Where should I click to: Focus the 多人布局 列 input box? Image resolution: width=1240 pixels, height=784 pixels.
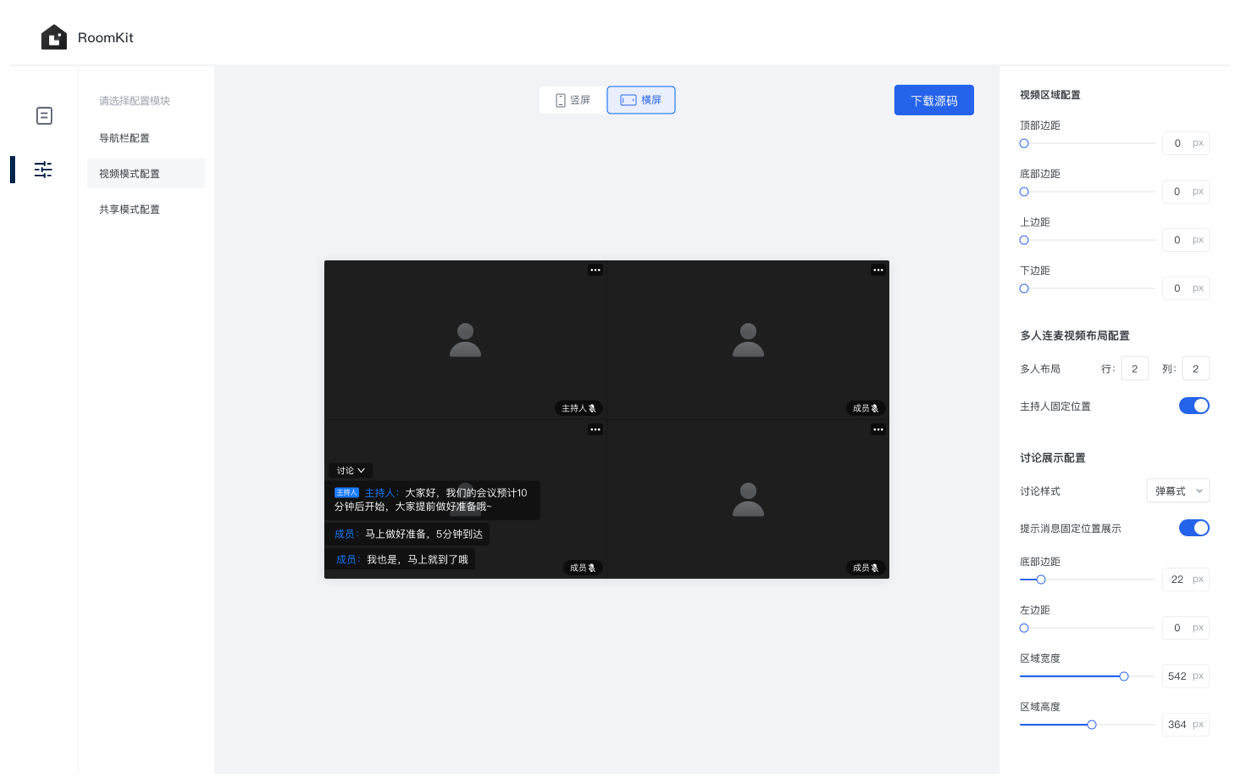pos(1196,369)
